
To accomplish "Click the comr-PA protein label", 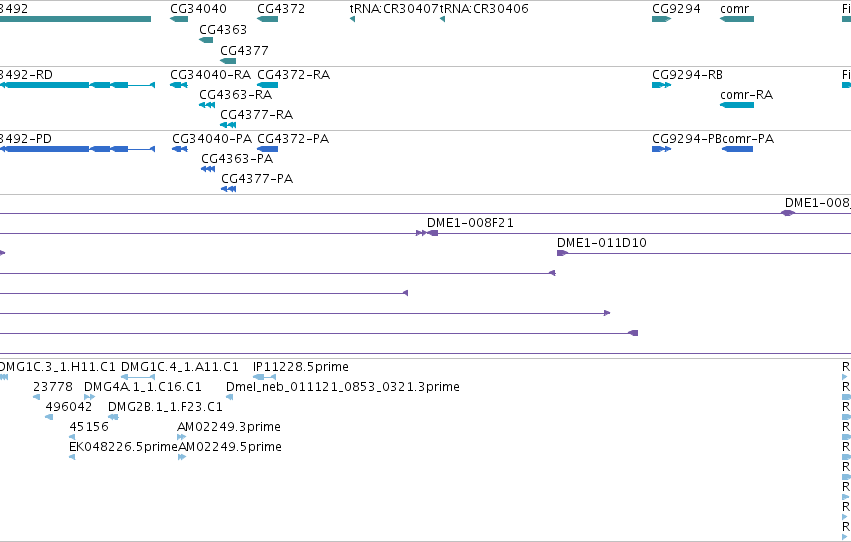I will pos(748,138).
